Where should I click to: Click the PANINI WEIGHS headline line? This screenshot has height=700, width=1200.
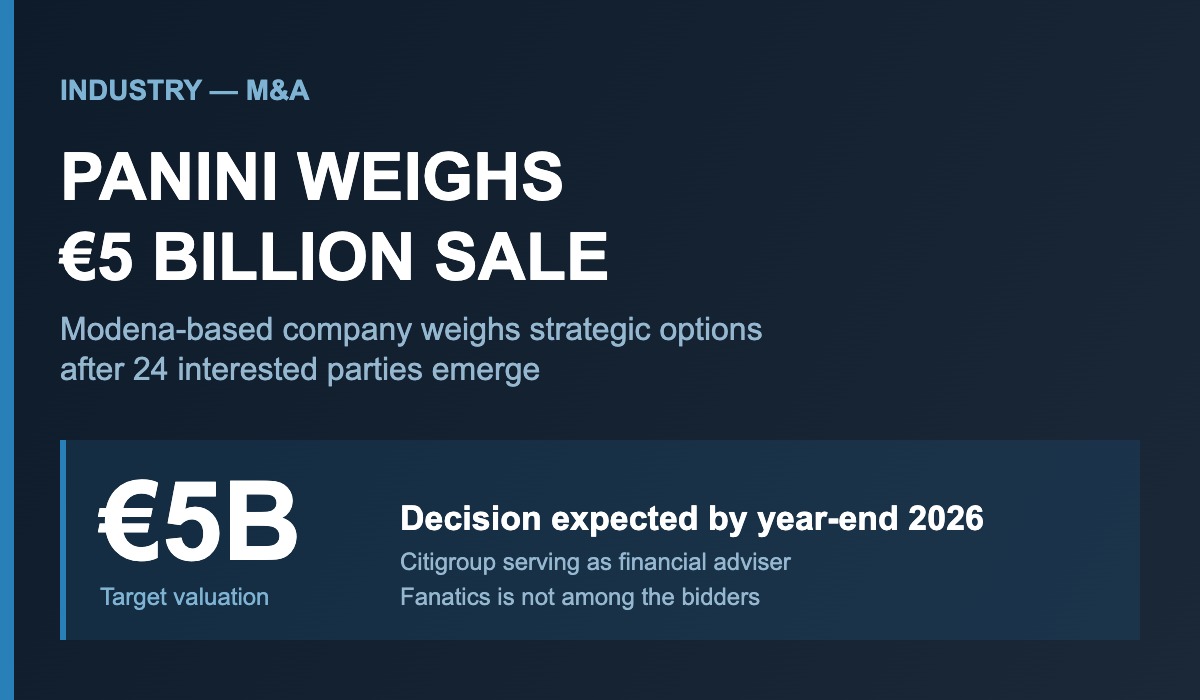click(312, 178)
